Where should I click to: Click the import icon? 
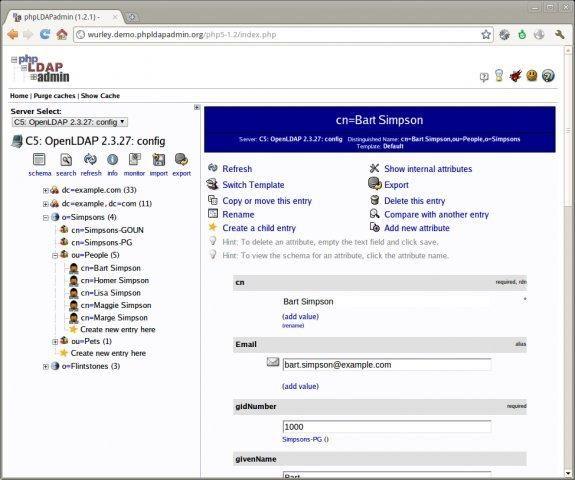158,160
